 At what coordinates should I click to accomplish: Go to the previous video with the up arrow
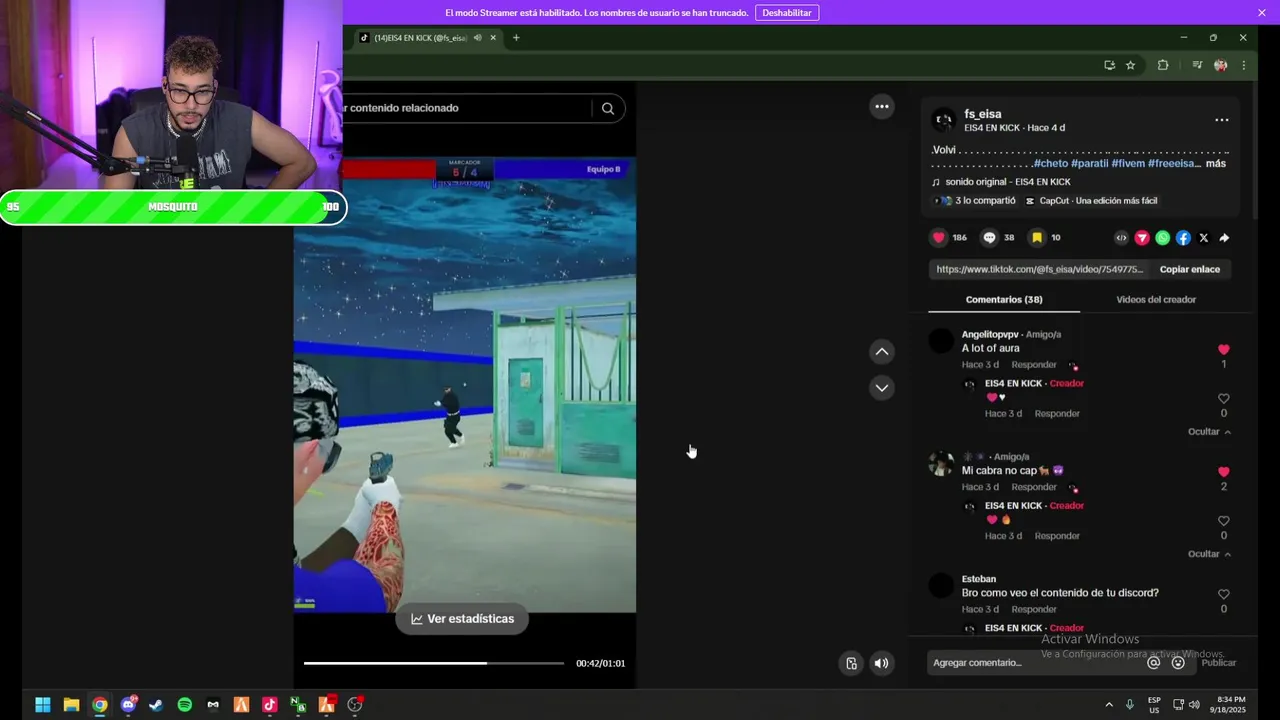pos(881,351)
